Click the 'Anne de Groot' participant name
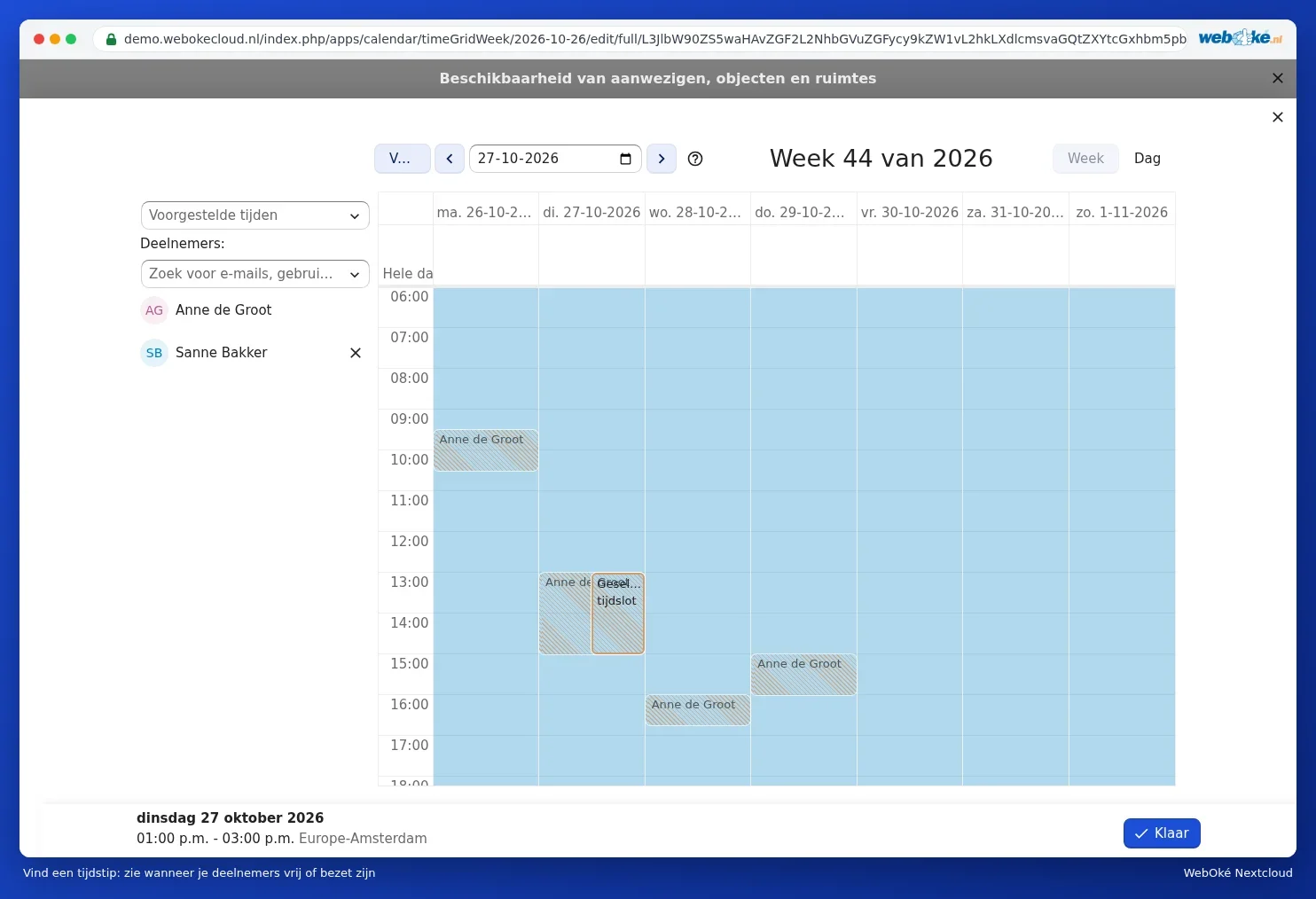 223,310
